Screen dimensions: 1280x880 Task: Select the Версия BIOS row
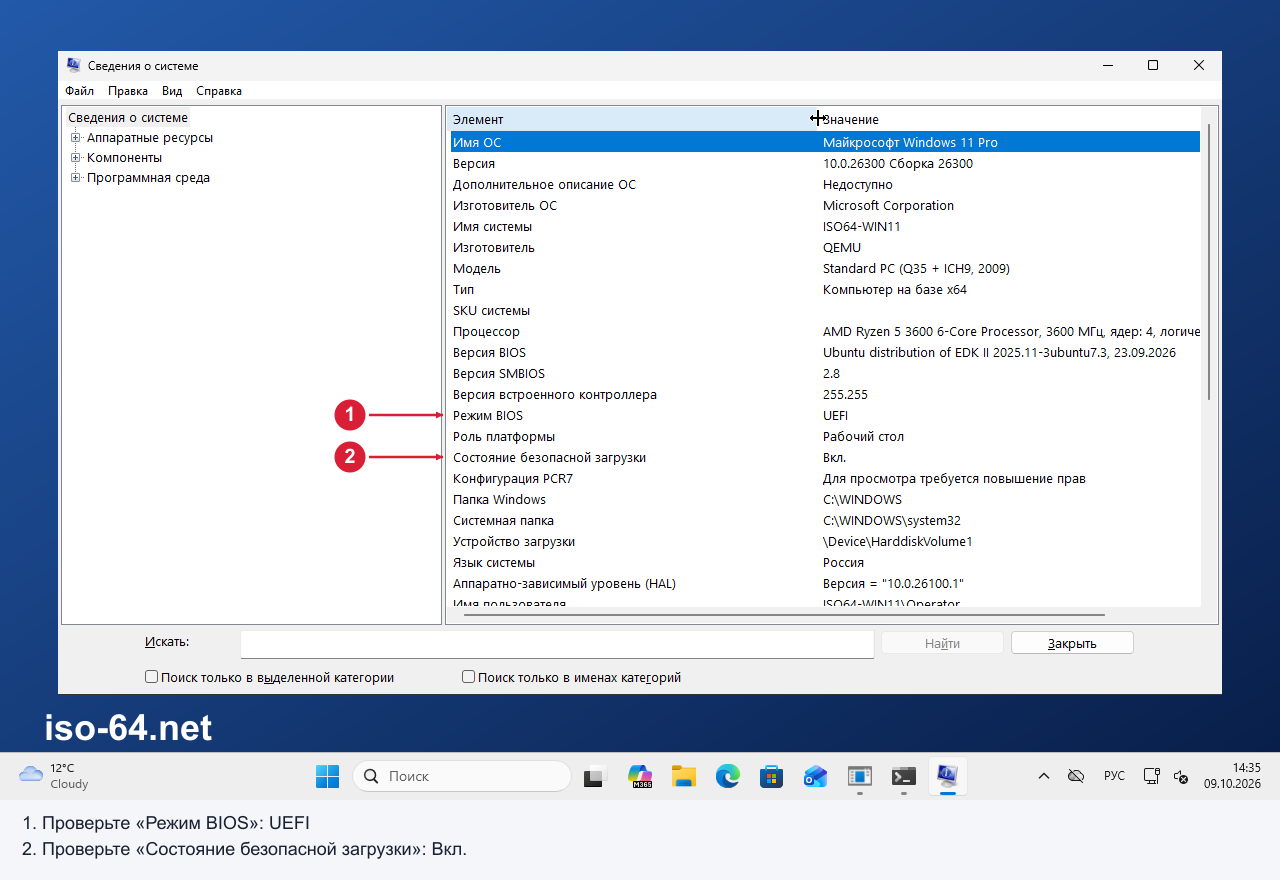(x=825, y=352)
